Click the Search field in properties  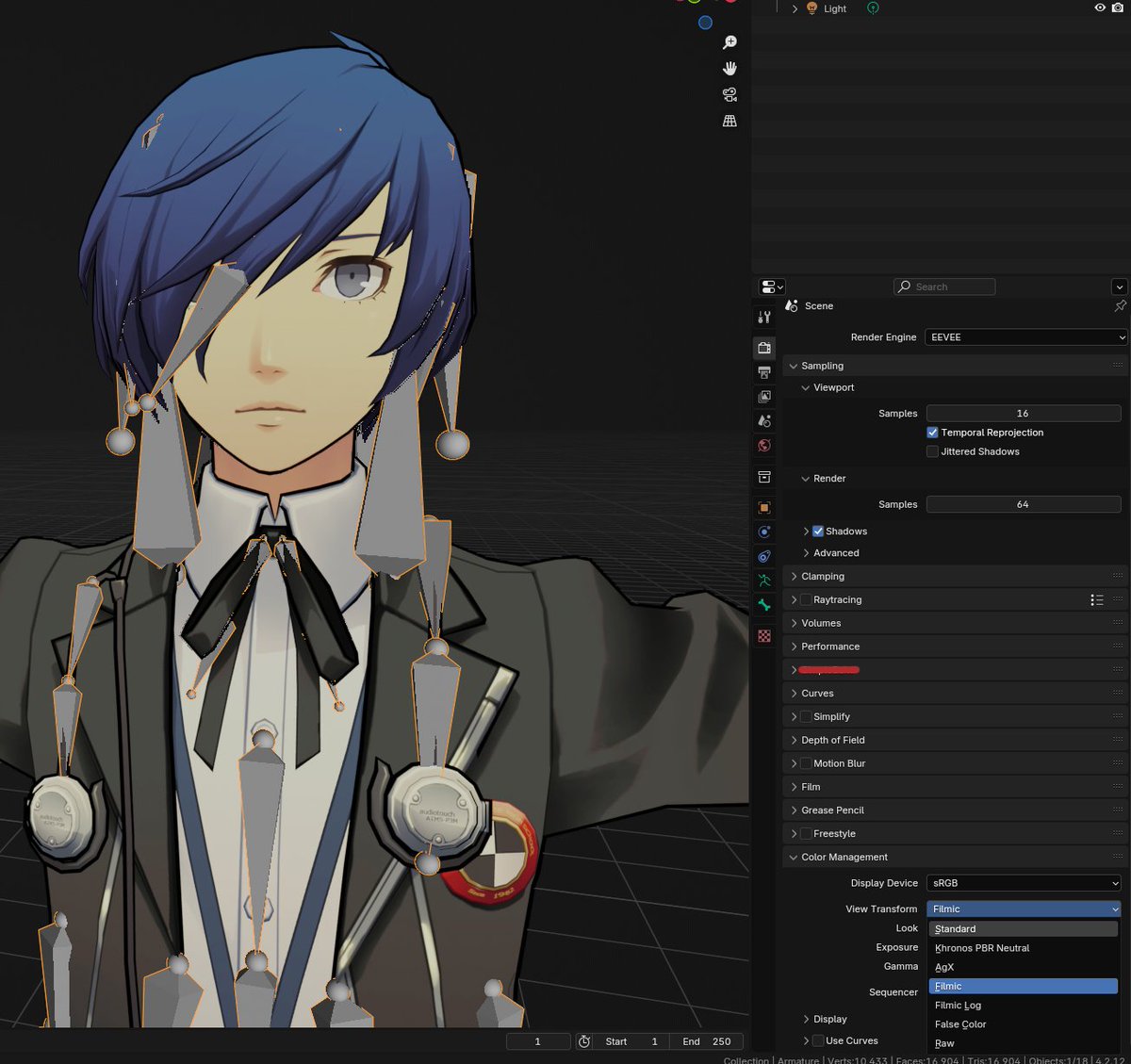click(x=944, y=286)
